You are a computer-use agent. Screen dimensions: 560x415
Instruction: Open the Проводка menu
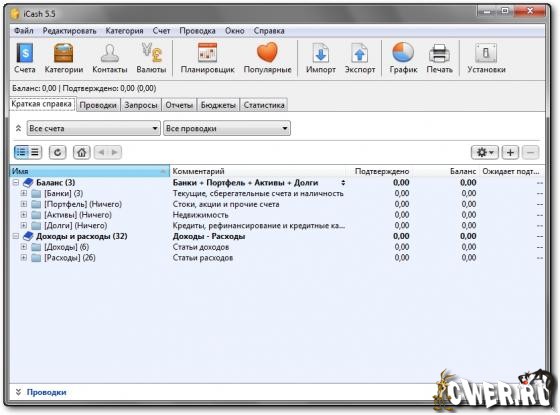coord(197,31)
